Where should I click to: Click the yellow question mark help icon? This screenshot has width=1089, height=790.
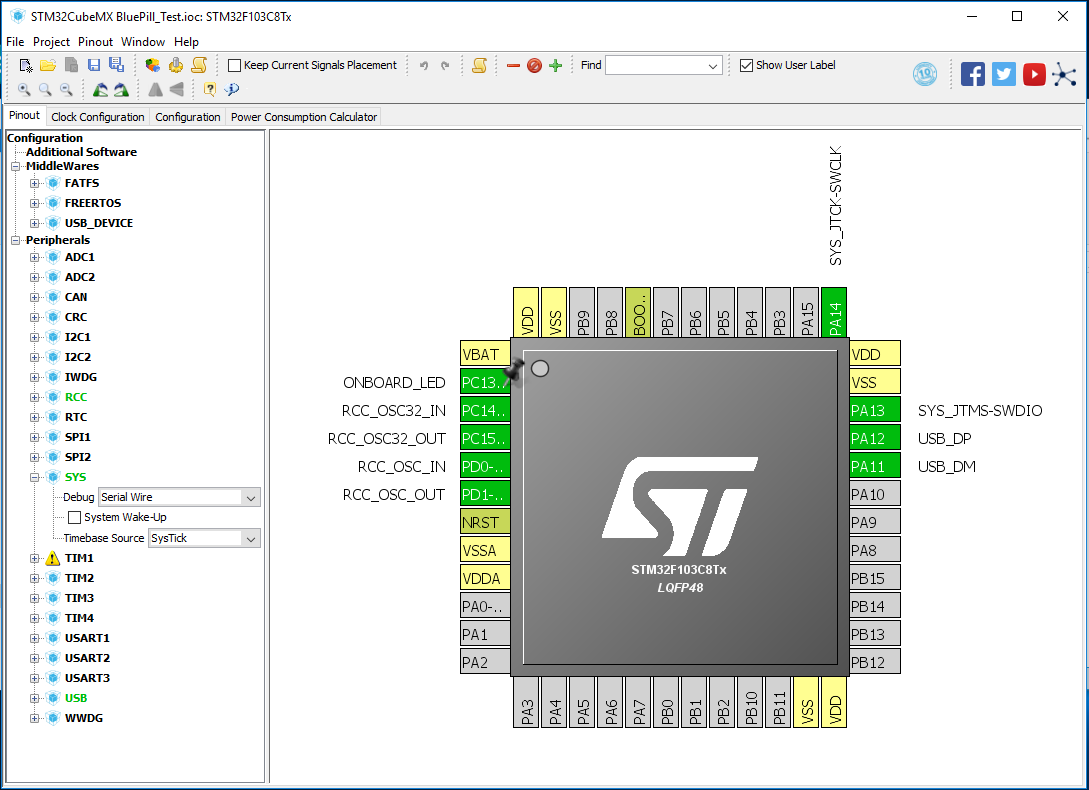[x=209, y=89]
